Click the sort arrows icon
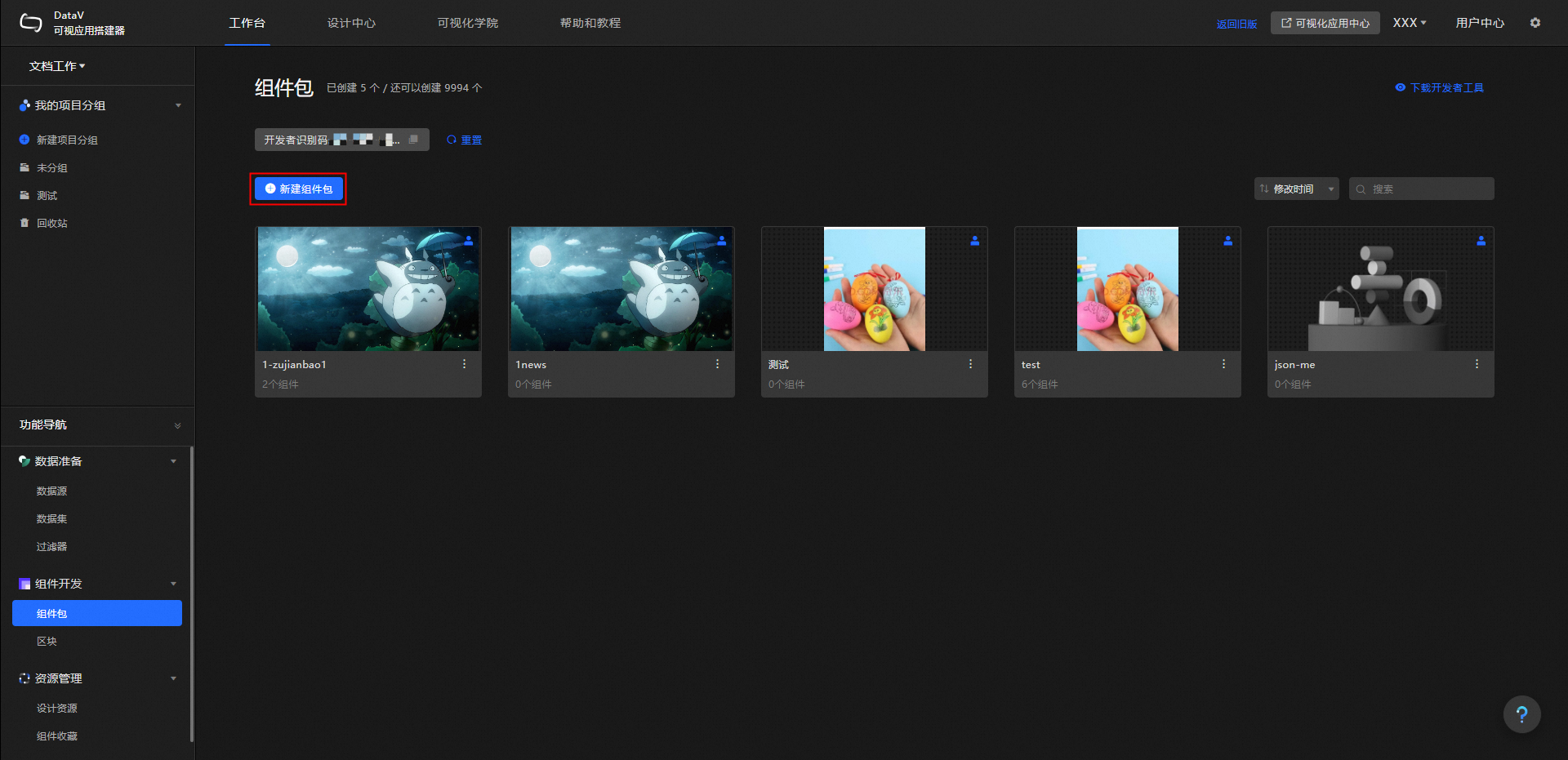 [1264, 189]
